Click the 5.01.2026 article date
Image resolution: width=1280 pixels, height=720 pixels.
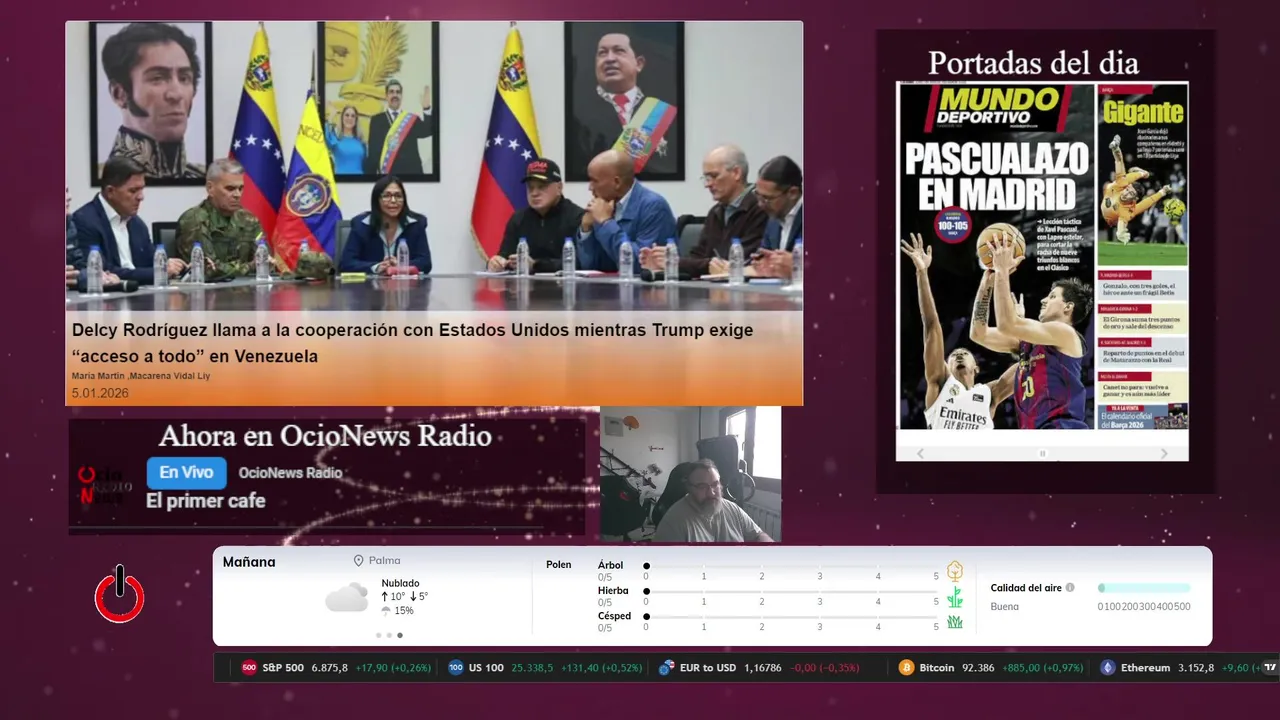pyautogui.click(x=100, y=394)
